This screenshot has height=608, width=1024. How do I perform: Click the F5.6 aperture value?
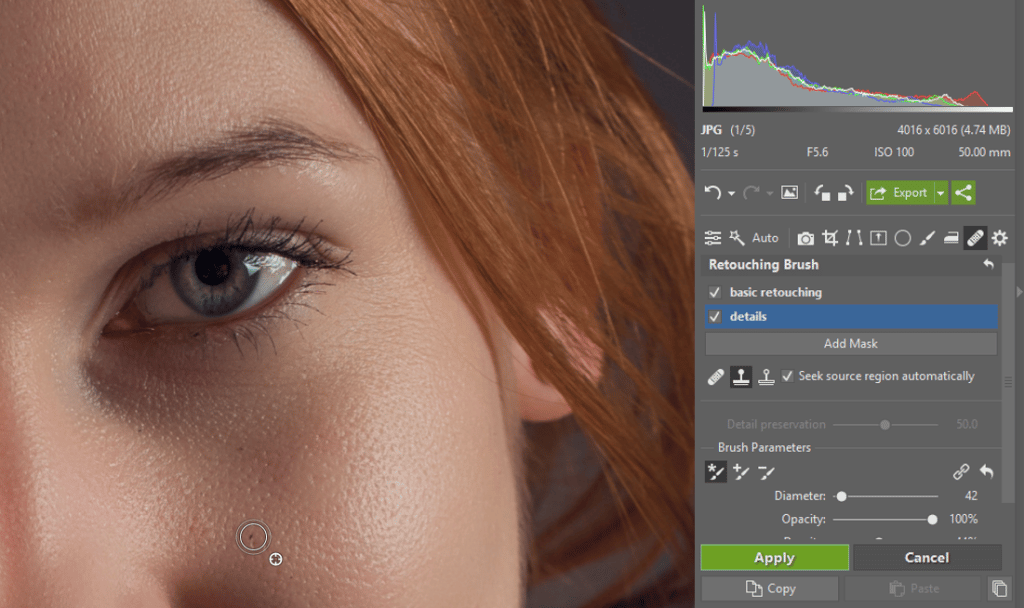[817, 152]
